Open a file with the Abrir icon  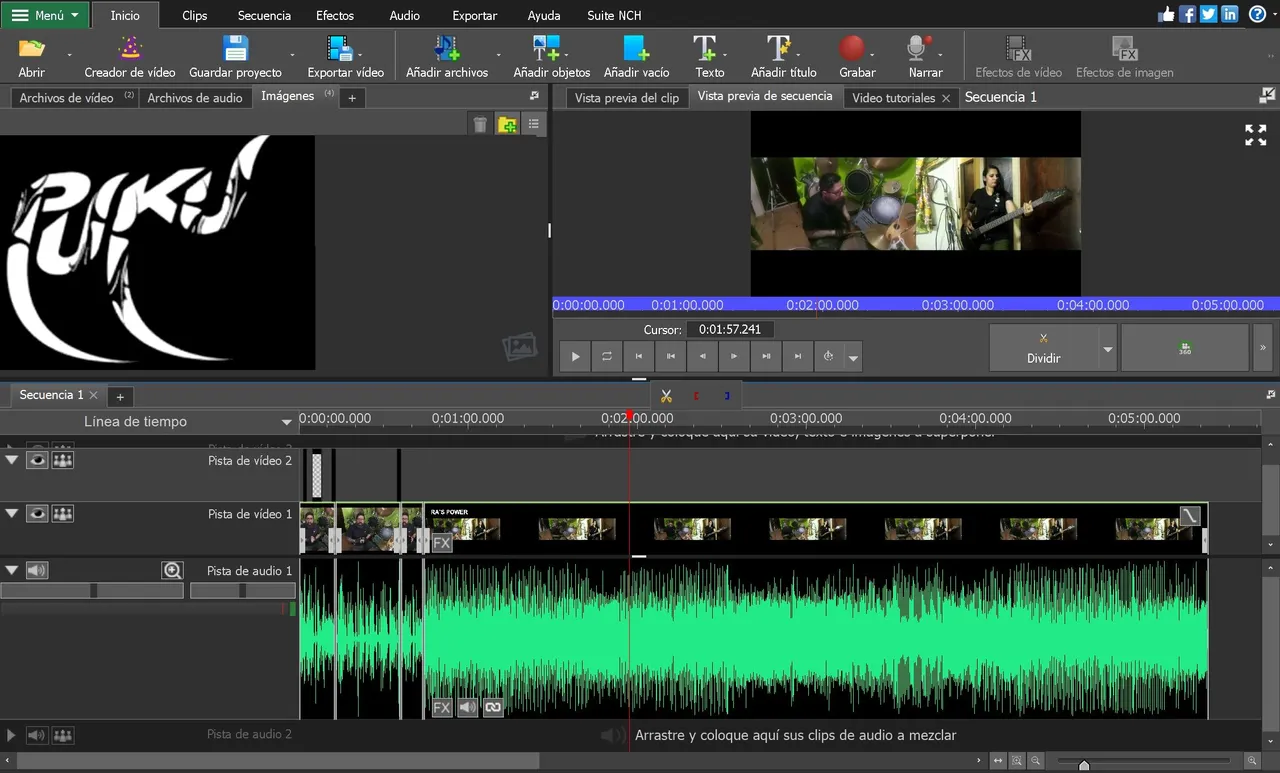point(32,57)
